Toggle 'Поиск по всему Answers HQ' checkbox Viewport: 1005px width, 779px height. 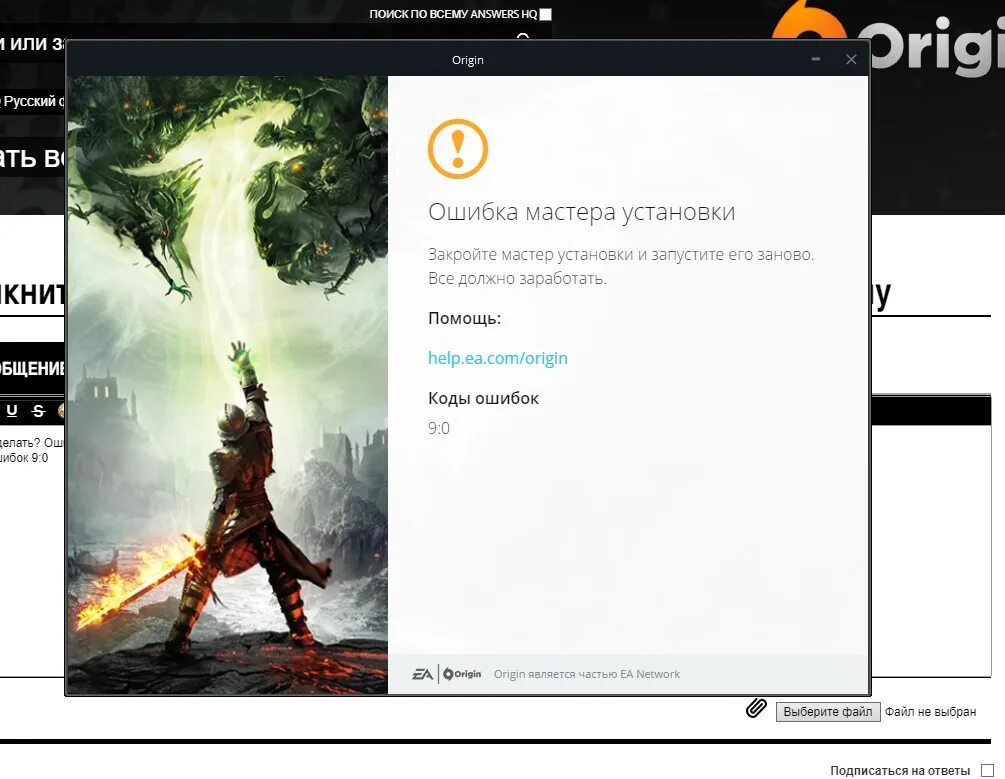545,14
